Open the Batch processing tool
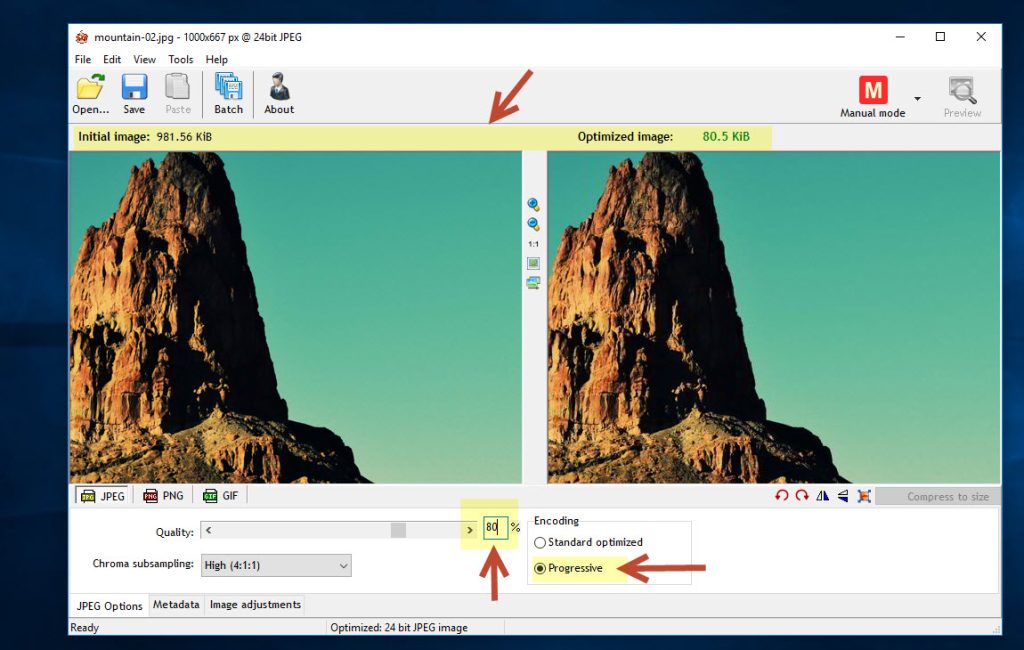Screen dimensions: 1024x650 pos(228,93)
